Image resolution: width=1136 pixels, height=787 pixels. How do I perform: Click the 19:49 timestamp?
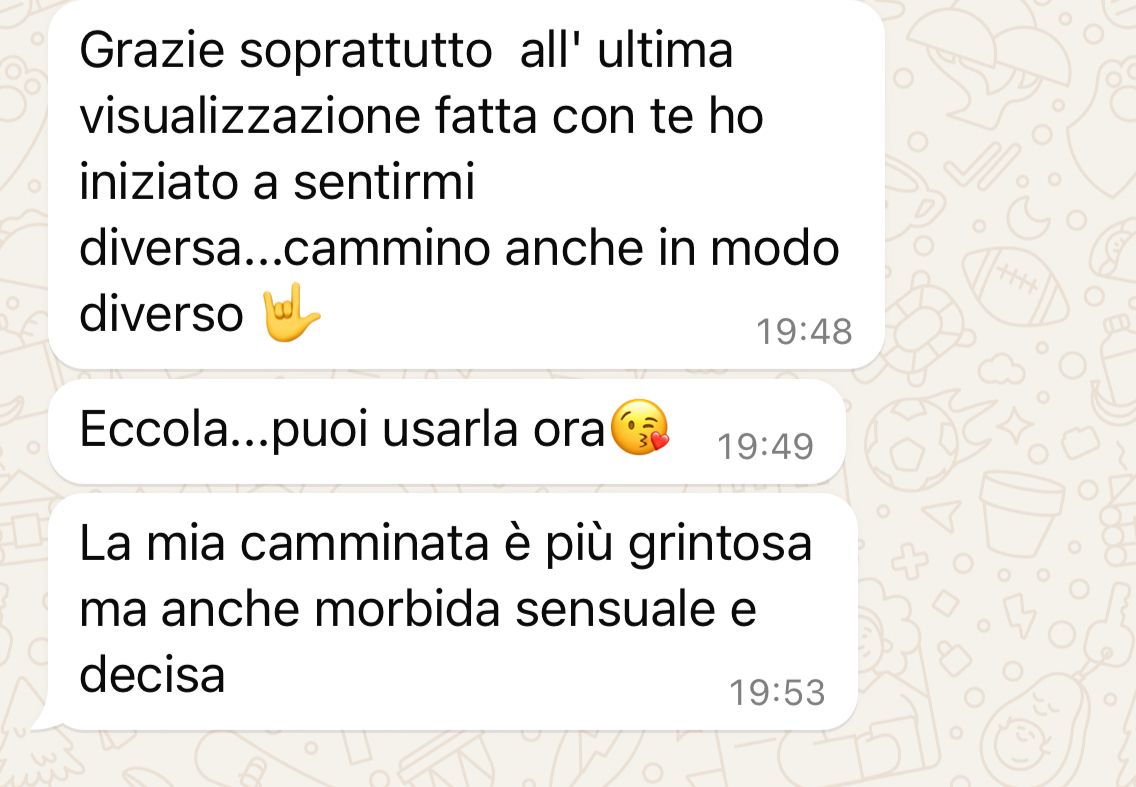[765, 446]
